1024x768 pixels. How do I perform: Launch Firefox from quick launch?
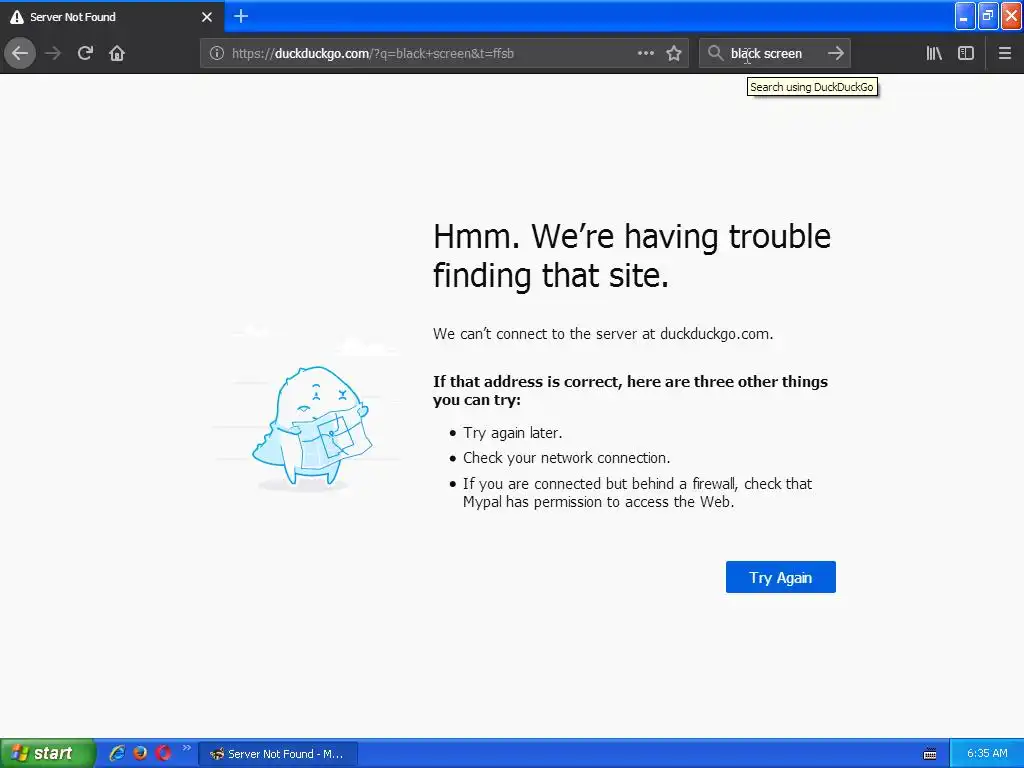pyautogui.click(x=140, y=753)
